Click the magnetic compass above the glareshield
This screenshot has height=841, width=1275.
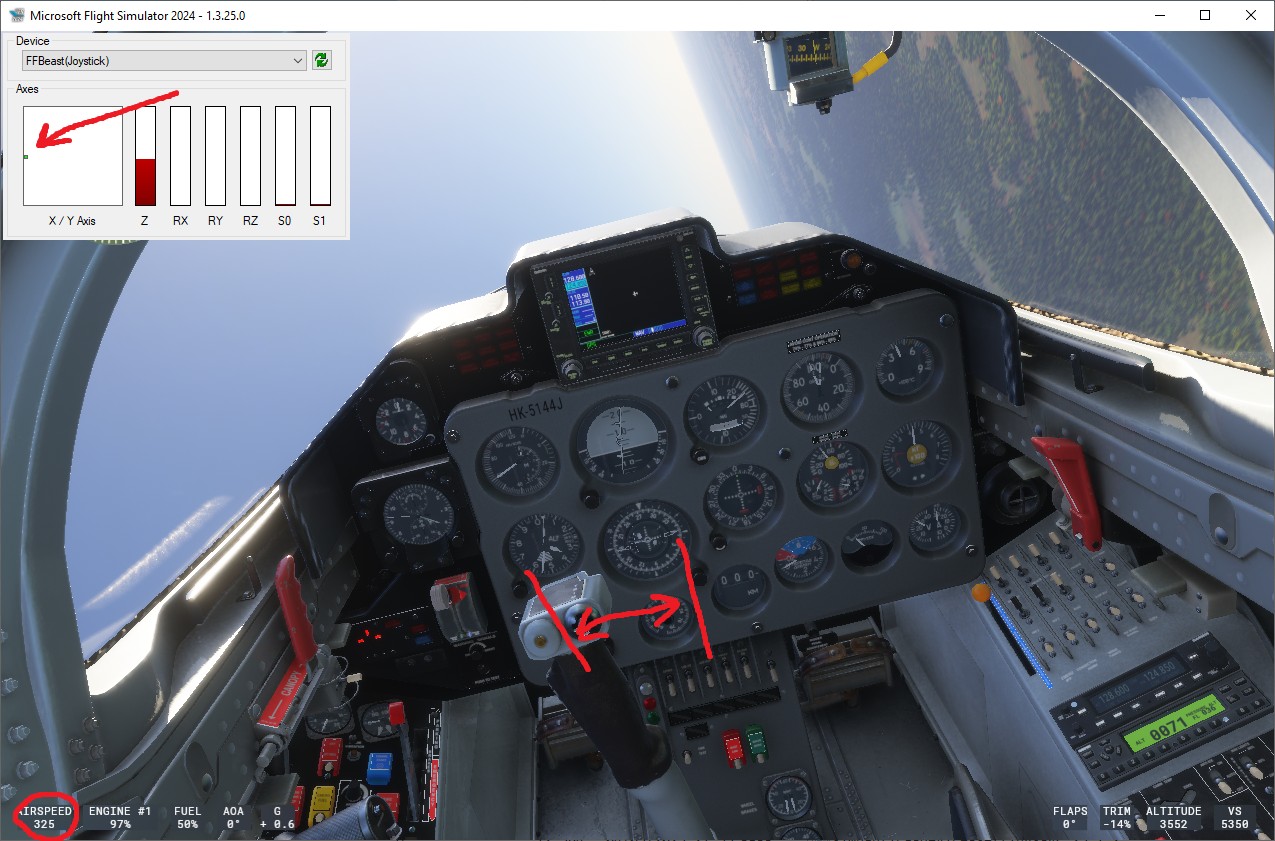coord(810,60)
